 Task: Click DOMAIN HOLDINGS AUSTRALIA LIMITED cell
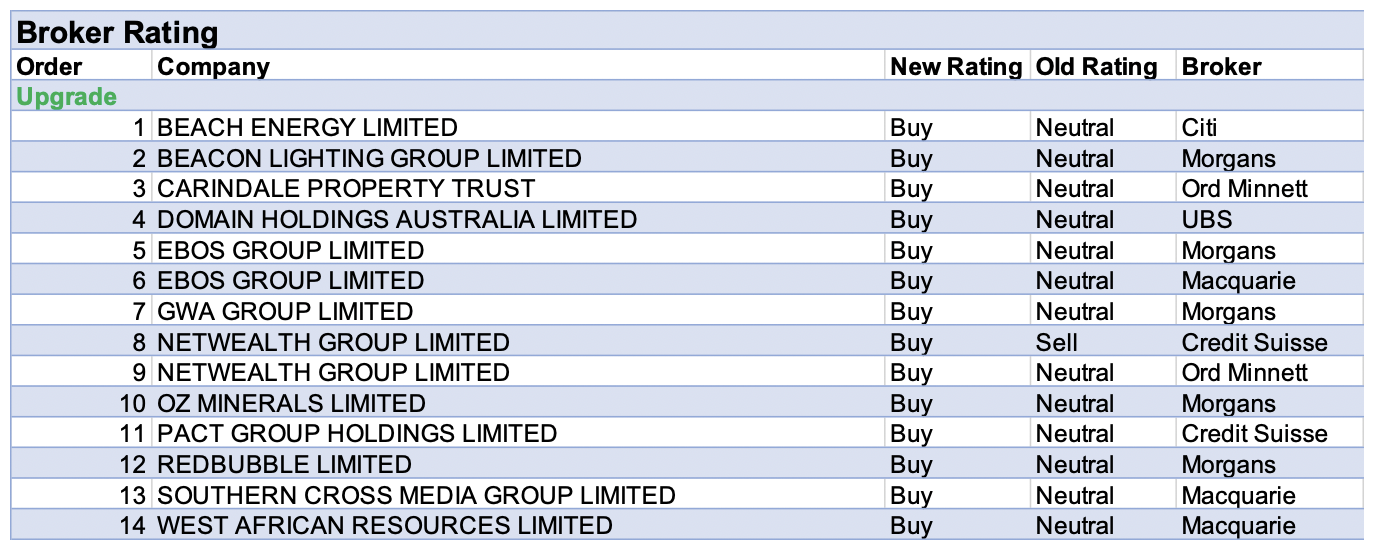(397, 220)
